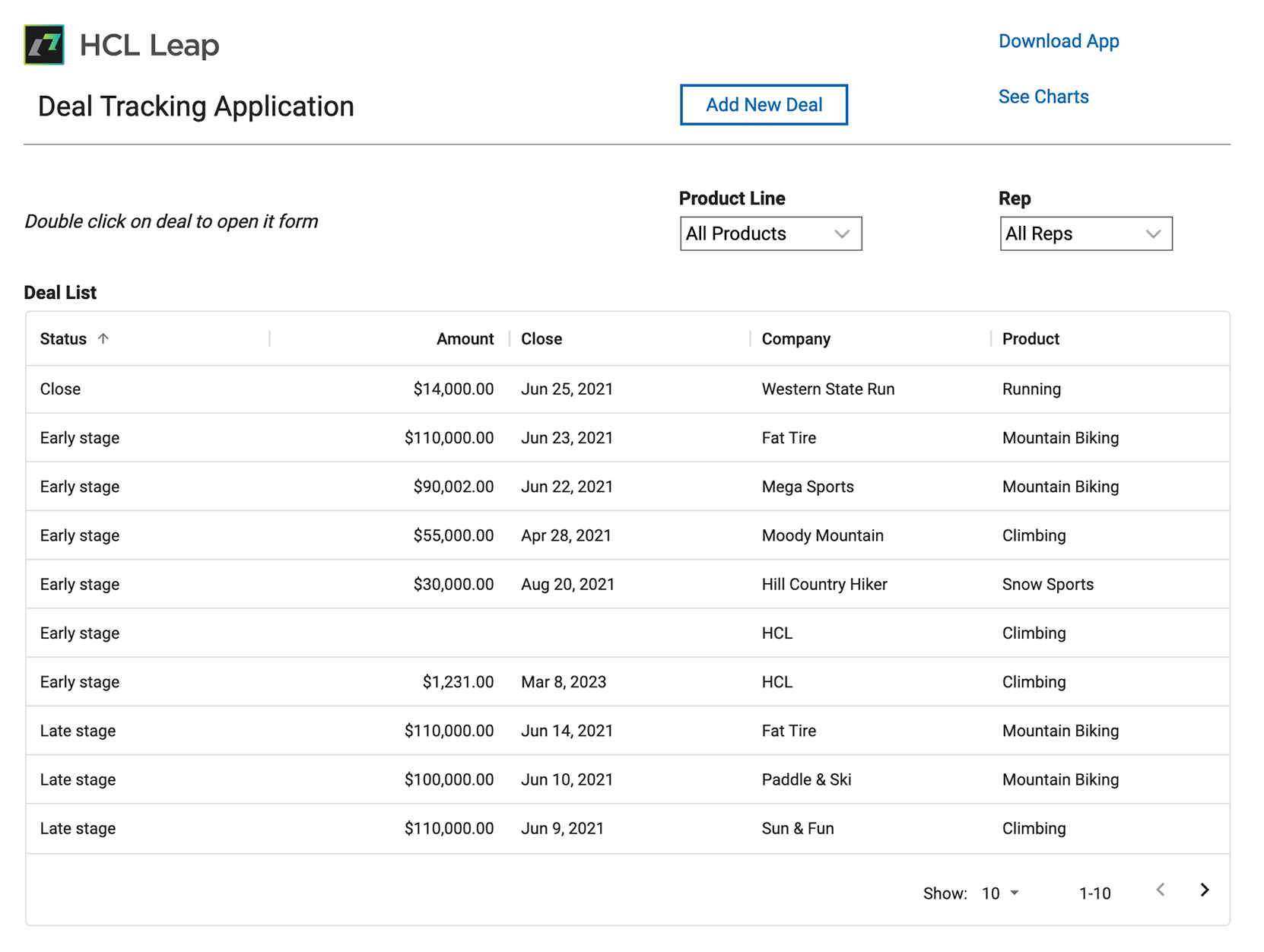Click the 1-10 page range text

pyautogui.click(x=1094, y=893)
